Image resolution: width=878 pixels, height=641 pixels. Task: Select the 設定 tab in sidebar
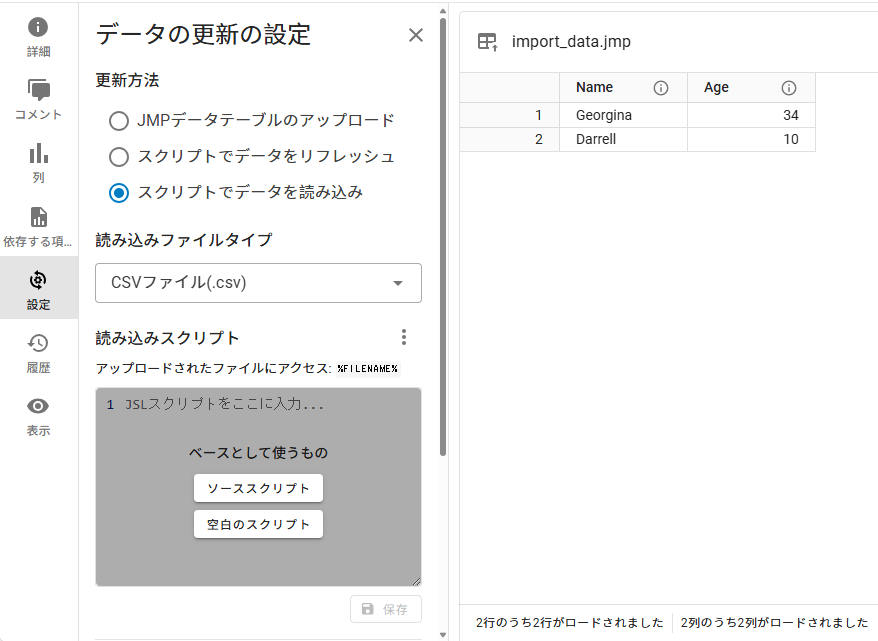point(38,288)
